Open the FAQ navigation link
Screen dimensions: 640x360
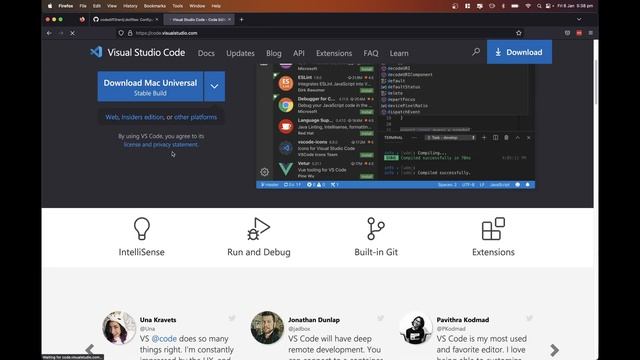pos(371,53)
